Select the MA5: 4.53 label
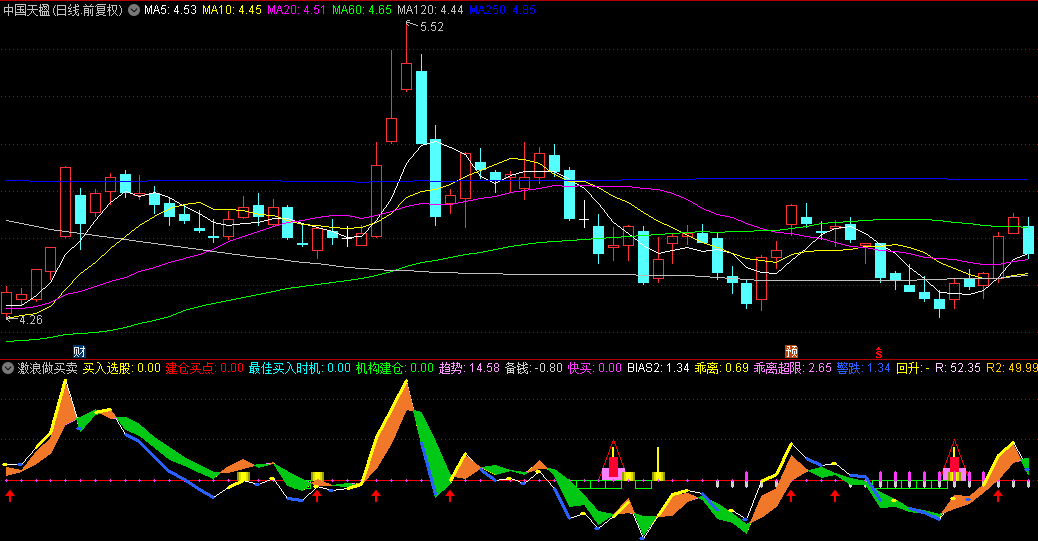The image size is (1038, 541). click(170, 10)
